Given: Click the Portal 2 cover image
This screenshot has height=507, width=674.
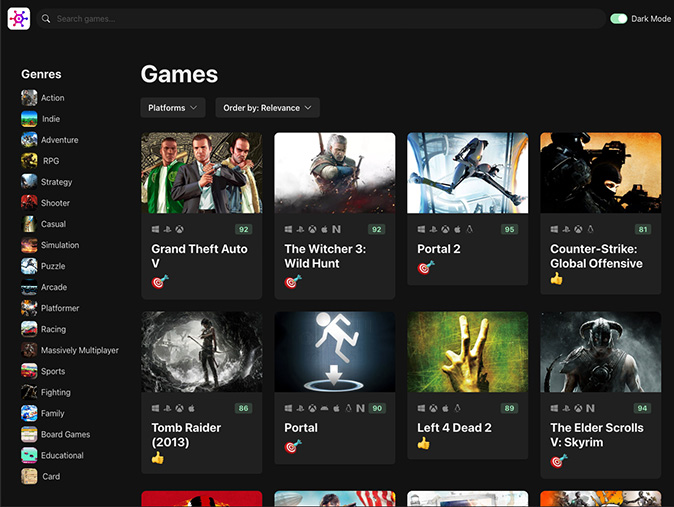Looking at the screenshot, I should (468, 173).
